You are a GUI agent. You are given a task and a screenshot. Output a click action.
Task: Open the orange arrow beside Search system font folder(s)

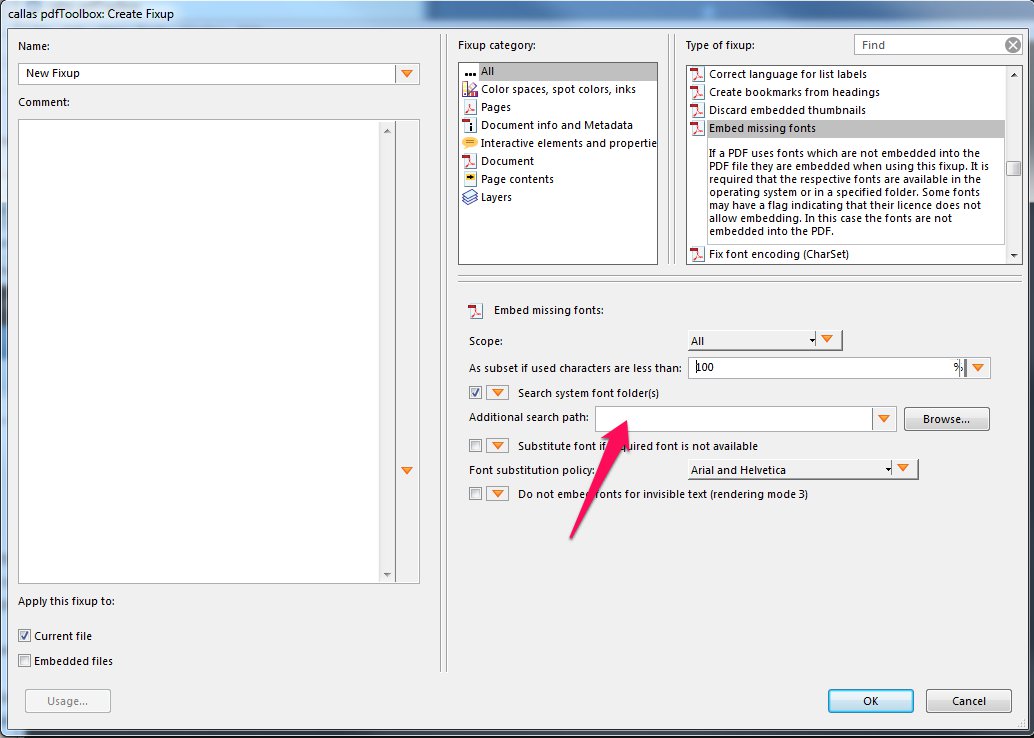[x=498, y=393]
